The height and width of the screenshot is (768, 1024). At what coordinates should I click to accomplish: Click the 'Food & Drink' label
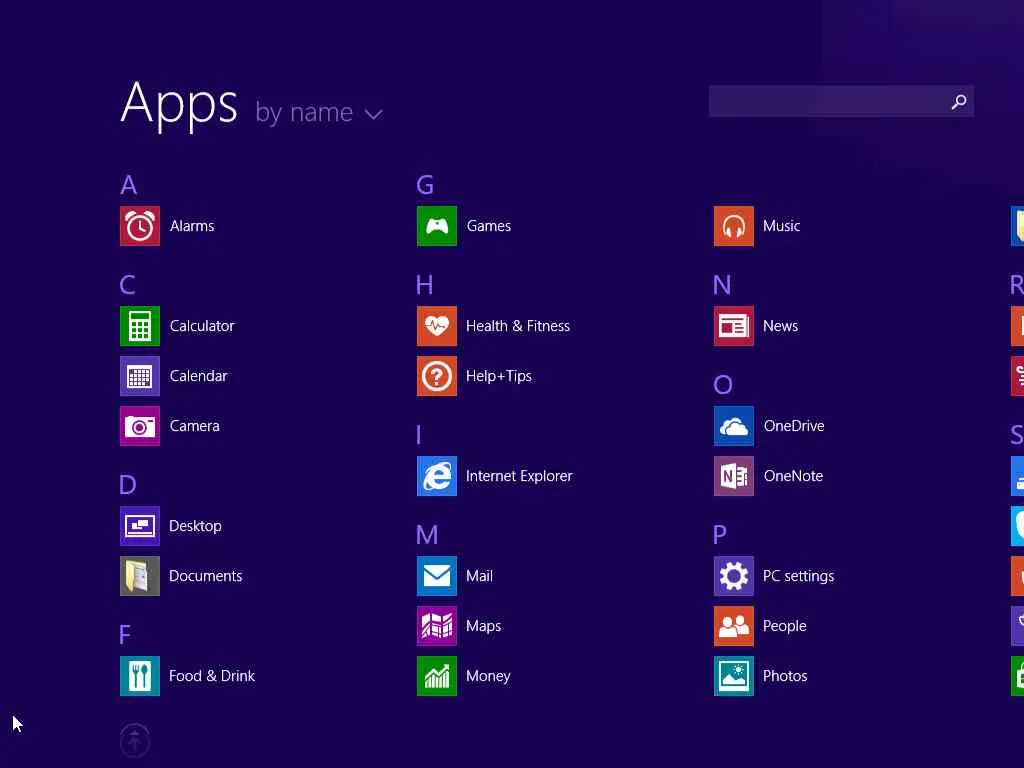[x=212, y=676]
